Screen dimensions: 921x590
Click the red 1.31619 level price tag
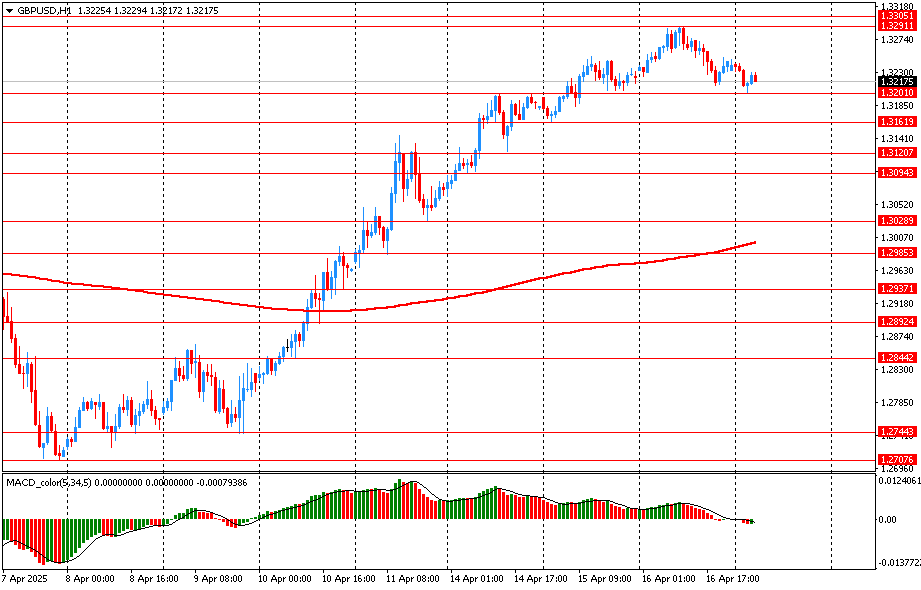pos(896,122)
